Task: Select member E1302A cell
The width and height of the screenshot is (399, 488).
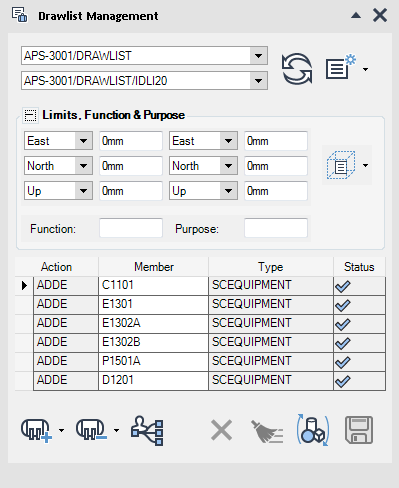Action: (x=153, y=323)
